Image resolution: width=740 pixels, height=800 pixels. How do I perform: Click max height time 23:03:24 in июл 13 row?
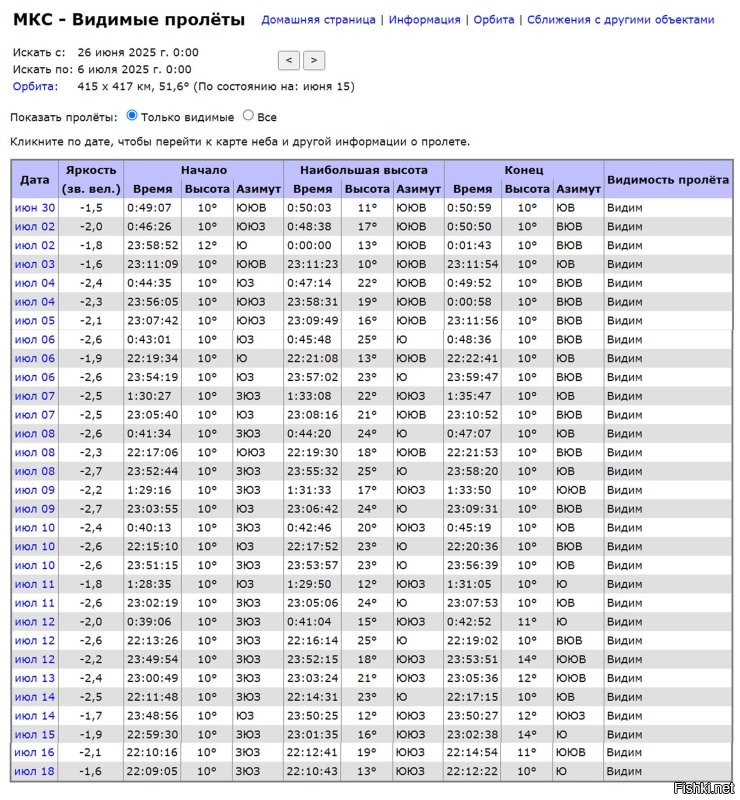pyautogui.click(x=313, y=679)
